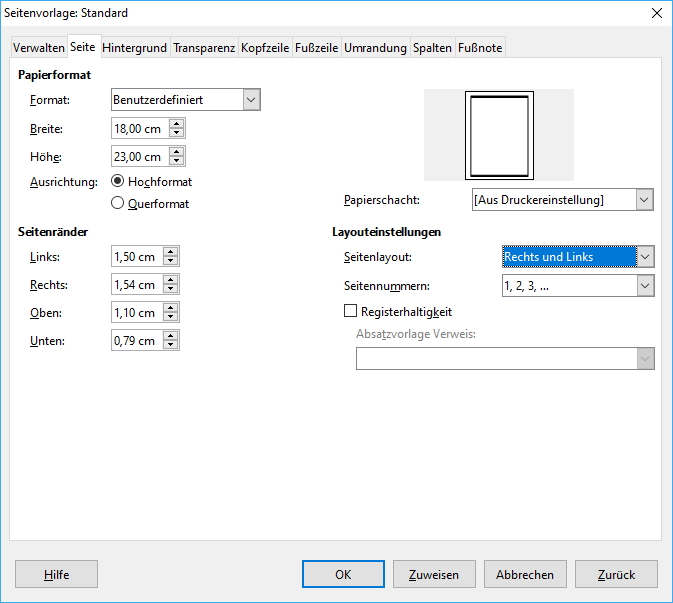673x603 pixels.
Task: Open the Transparenz tab
Action: [204, 48]
